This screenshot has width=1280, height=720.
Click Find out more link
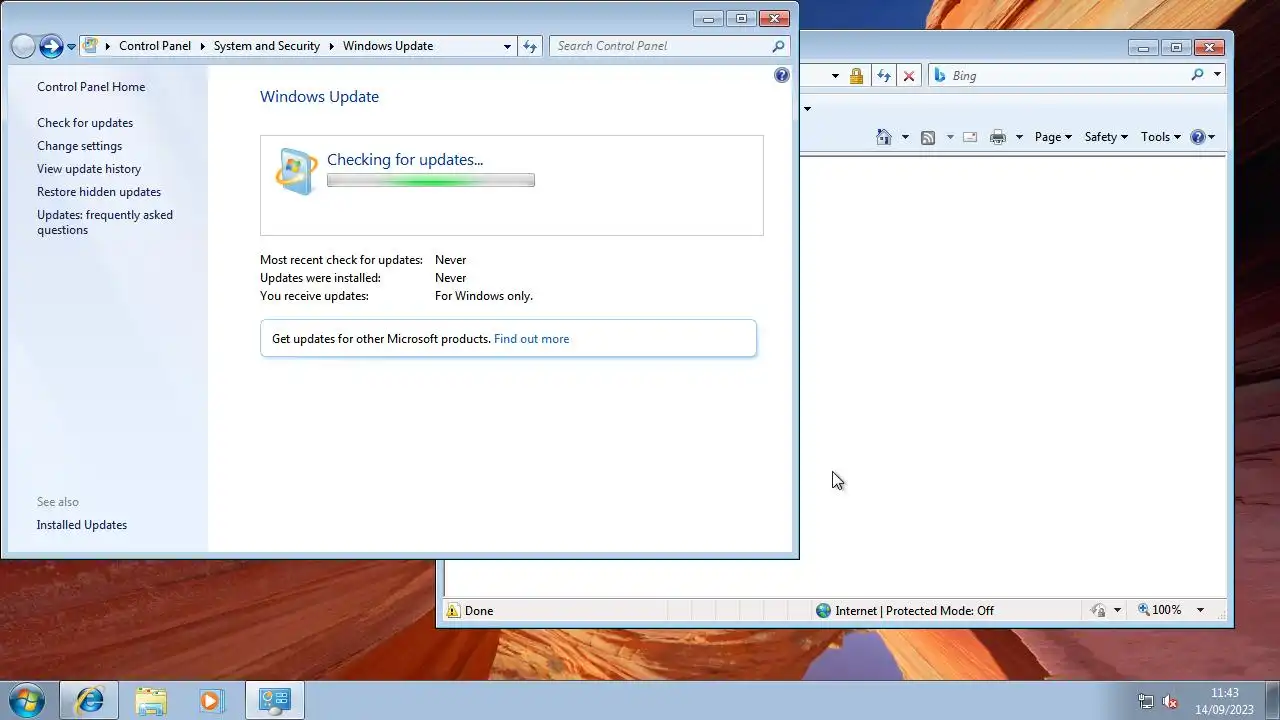tap(531, 339)
